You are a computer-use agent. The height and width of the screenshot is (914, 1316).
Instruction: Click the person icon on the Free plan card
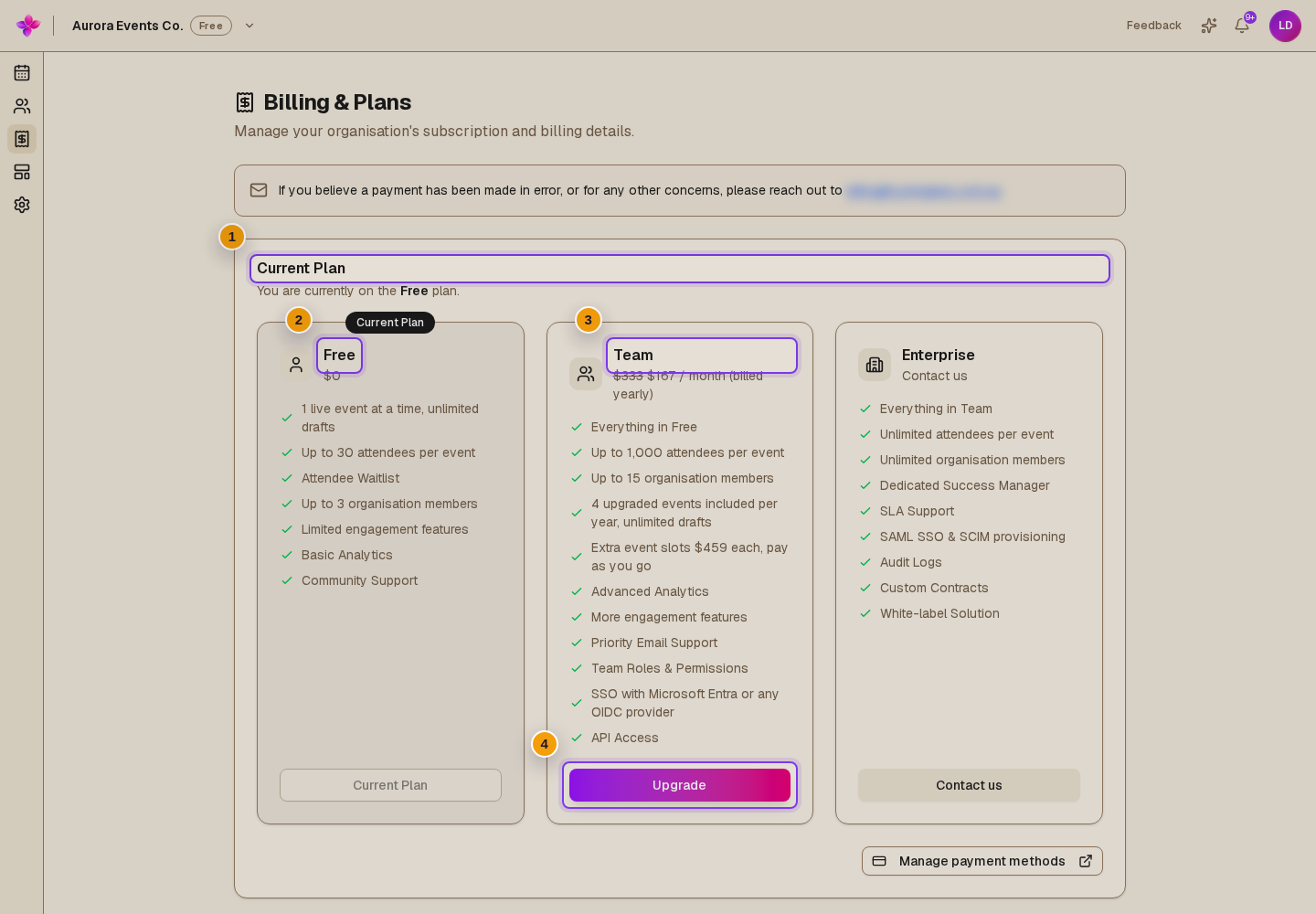[296, 365]
